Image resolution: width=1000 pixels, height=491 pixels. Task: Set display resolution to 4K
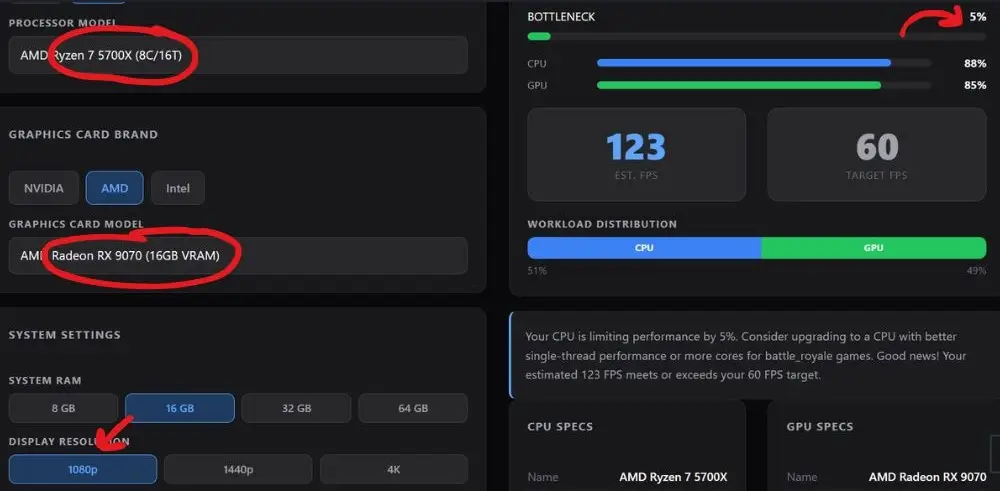coord(393,469)
